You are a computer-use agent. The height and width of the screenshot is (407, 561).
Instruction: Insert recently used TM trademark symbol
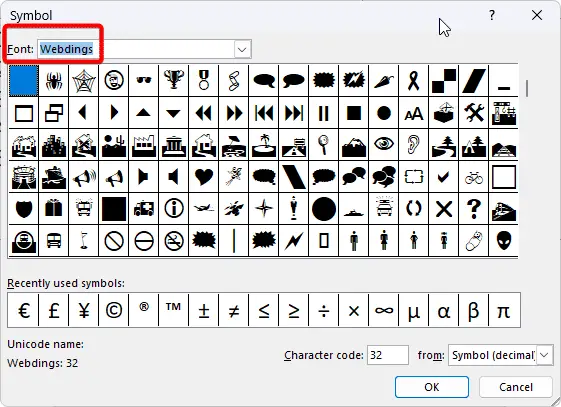click(x=174, y=310)
